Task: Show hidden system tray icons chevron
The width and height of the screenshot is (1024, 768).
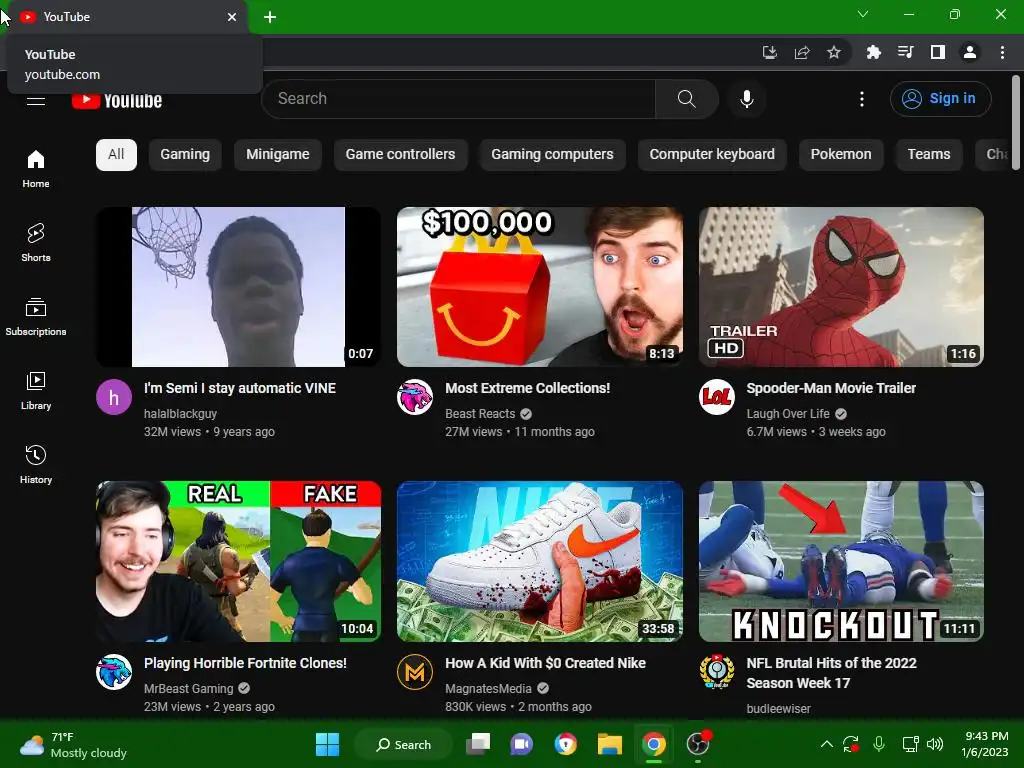Action: [x=826, y=744]
